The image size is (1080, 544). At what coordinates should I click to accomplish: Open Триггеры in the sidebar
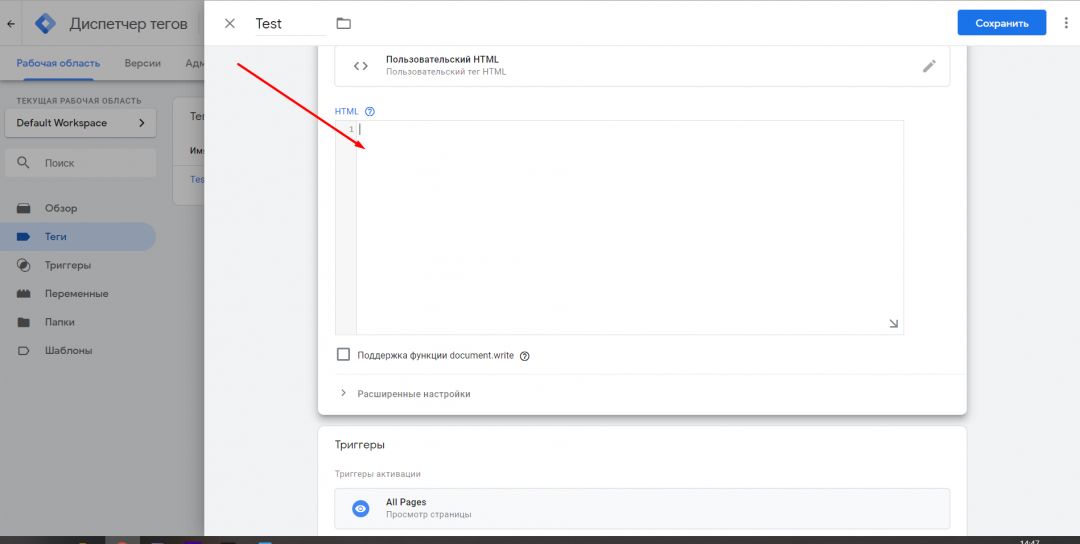tap(78, 265)
